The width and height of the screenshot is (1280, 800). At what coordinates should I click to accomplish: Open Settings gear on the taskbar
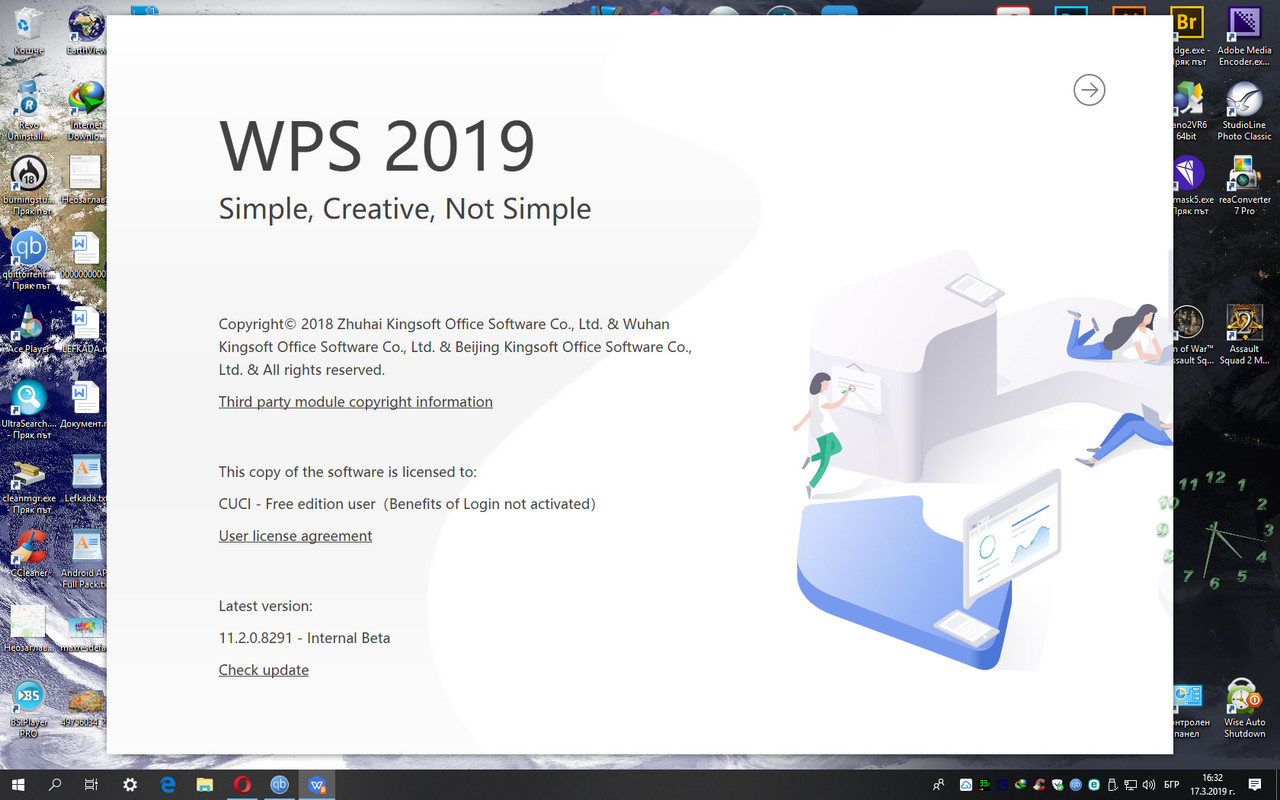click(x=130, y=785)
